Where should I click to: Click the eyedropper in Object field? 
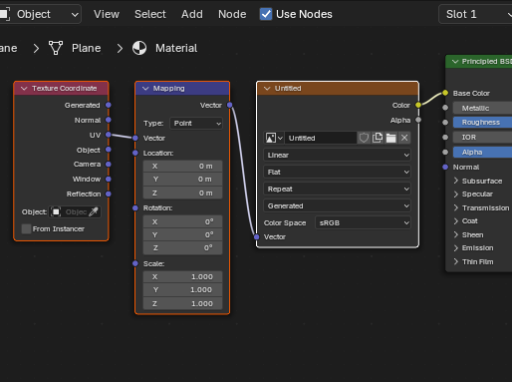94,212
